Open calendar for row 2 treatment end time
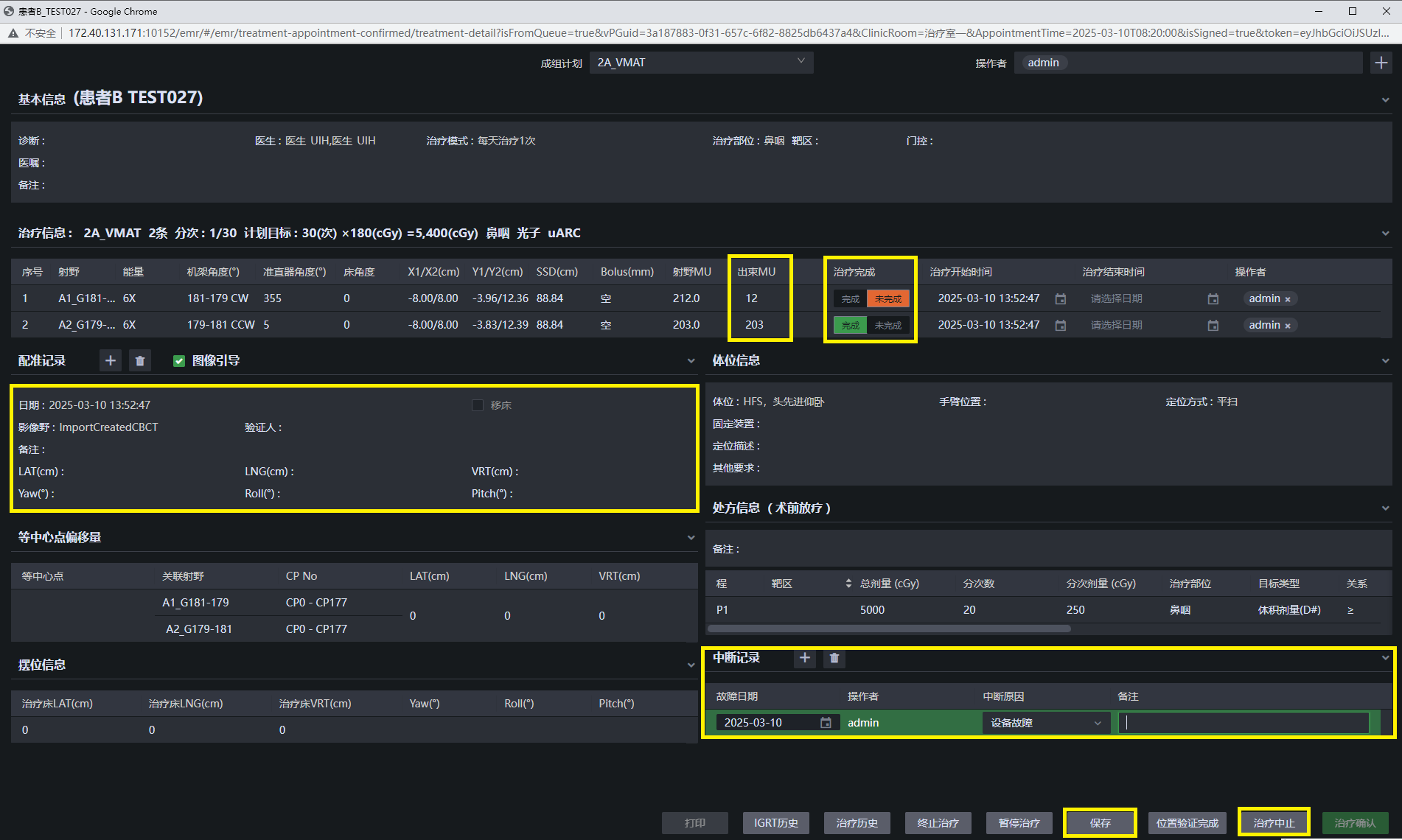1402x840 pixels. (x=1213, y=325)
